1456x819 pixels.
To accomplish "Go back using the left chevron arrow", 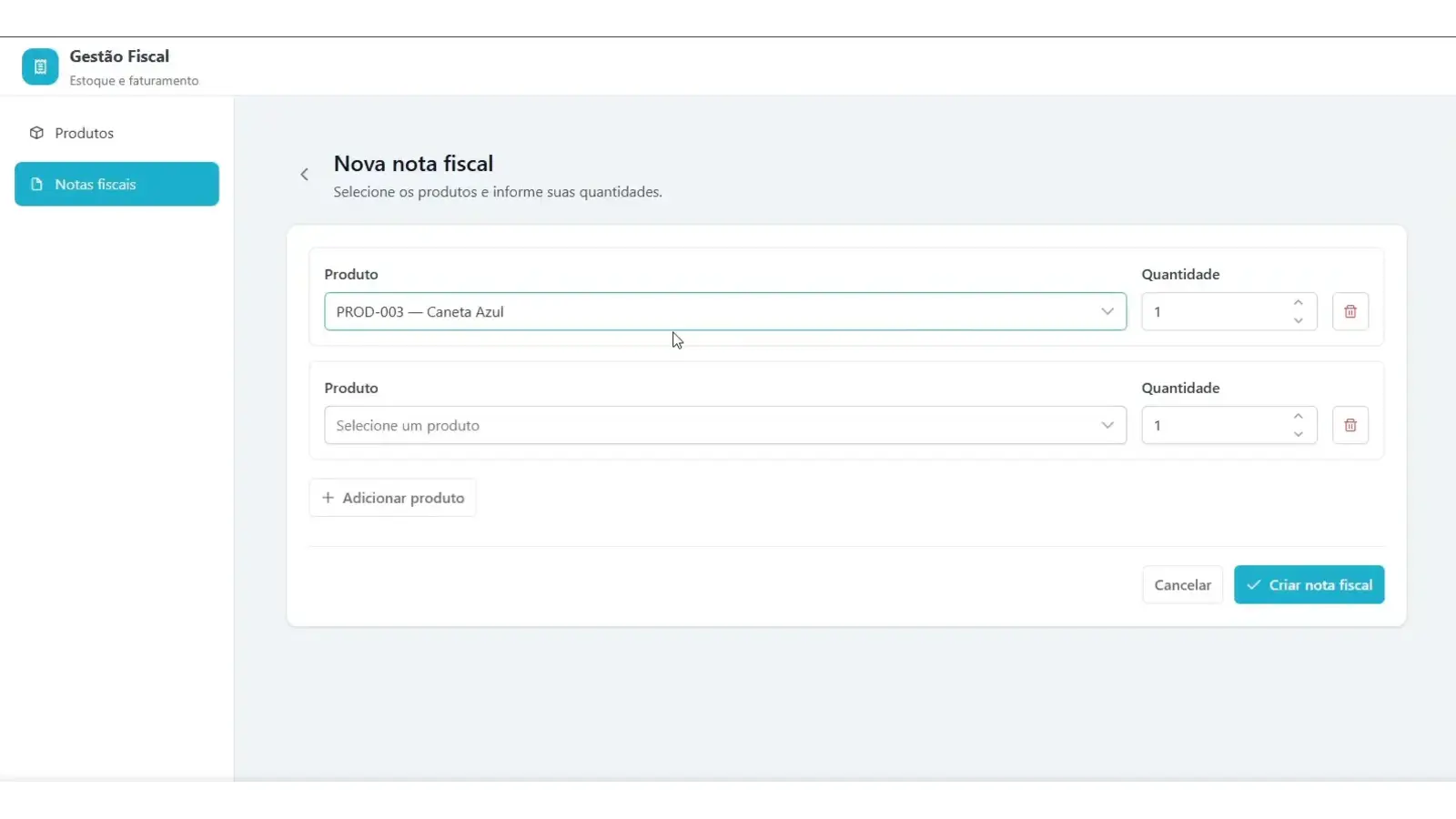I will [x=305, y=175].
